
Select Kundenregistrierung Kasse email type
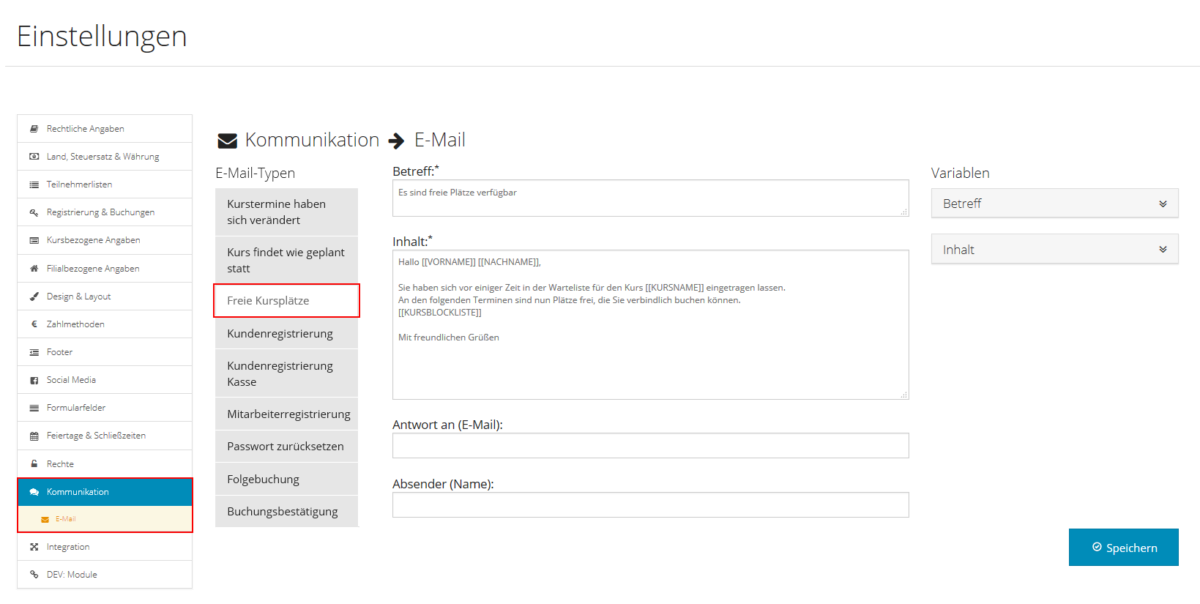[x=286, y=374]
